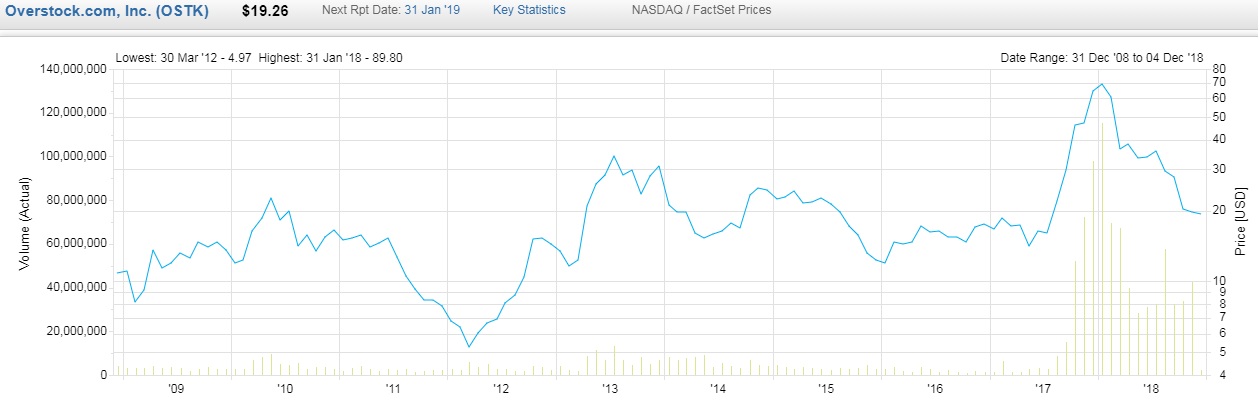Screen dimensions: 1258x409
Task: Click the 20,000,000 volume axis label
Action: (75, 332)
